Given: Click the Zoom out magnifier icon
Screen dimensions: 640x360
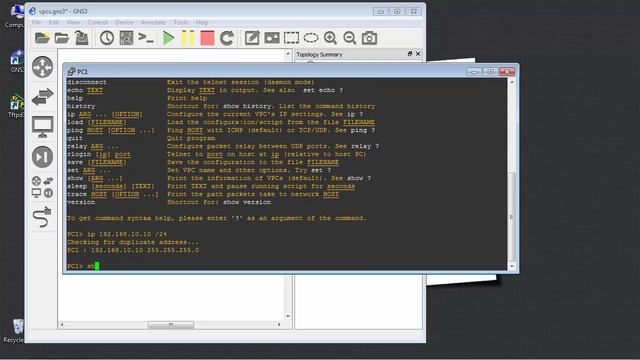Looking at the screenshot, I should 350,38.
